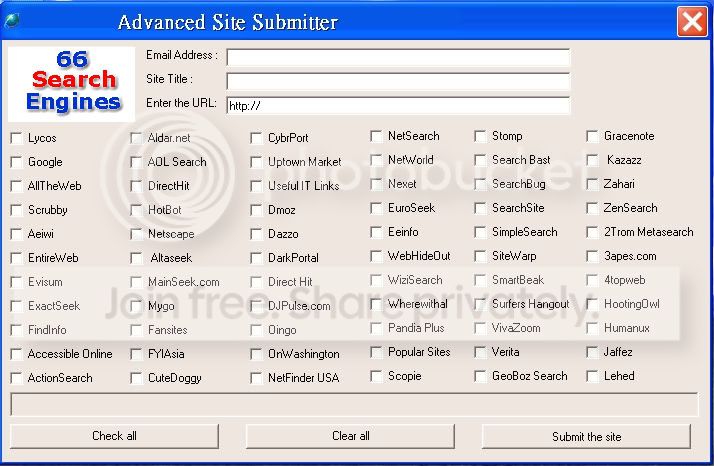This screenshot has width=714, height=466.
Task: Tick the Search Bast checkbox
Action: [480, 160]
